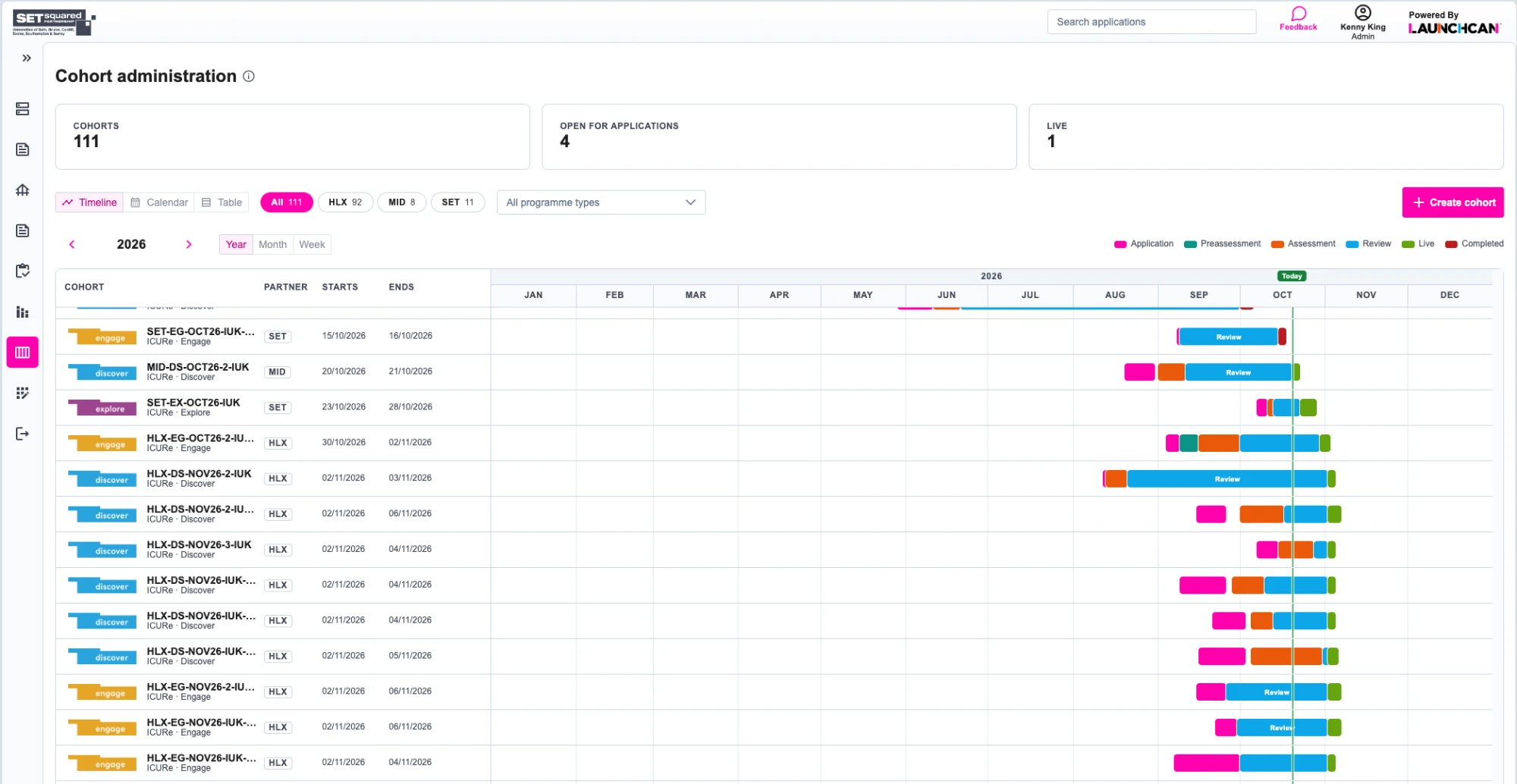Click the SETsquared logo

(54, 23)
